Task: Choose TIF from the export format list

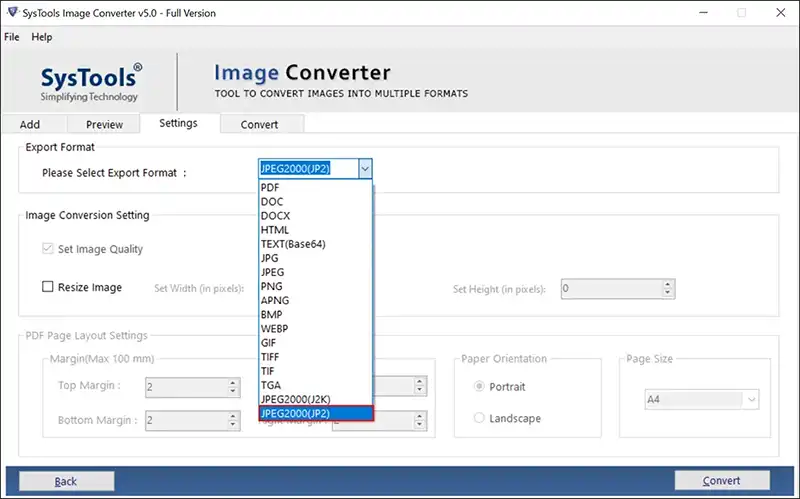Action: tap(315, 371)
